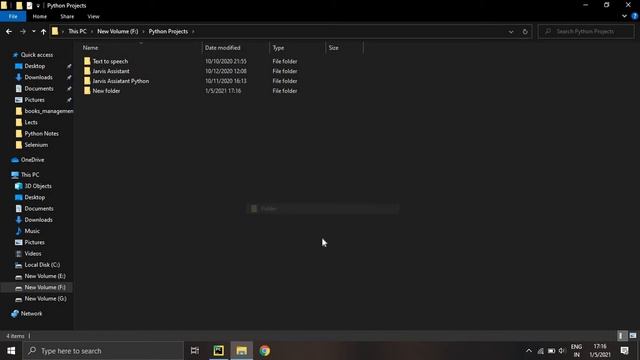Viewport: 640px width, 360px height.
Task: Select the Jarvis Assistant Python folder
Action: click(120, 81)
